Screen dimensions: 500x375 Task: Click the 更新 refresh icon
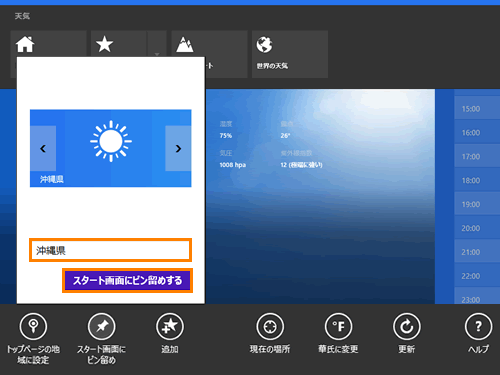pos(407,327)
